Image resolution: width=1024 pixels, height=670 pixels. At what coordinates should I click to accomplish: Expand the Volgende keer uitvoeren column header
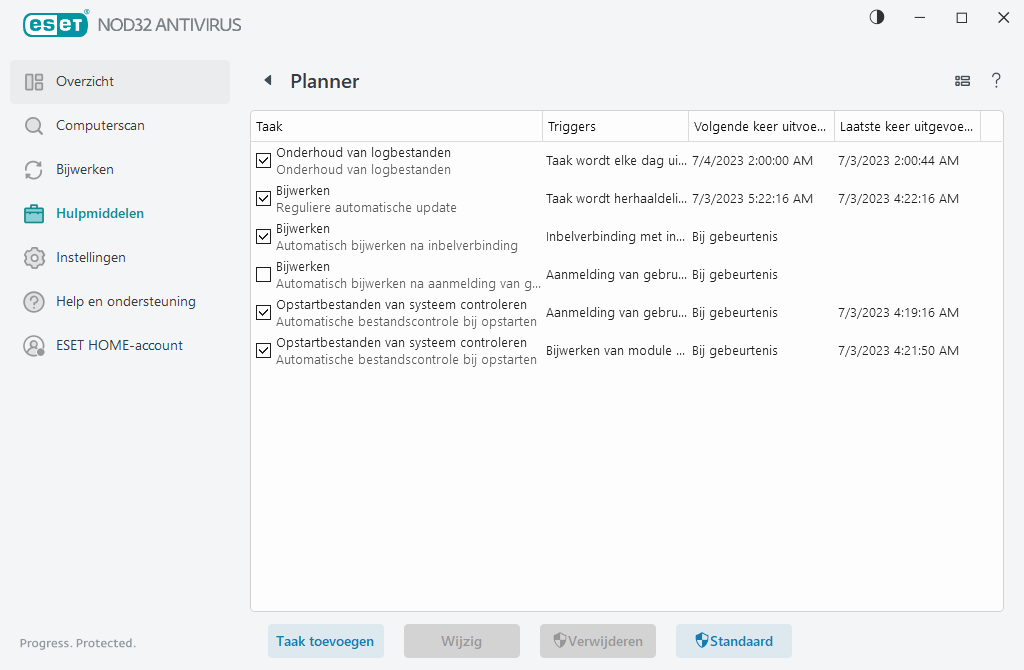click(x=760, y=126)
